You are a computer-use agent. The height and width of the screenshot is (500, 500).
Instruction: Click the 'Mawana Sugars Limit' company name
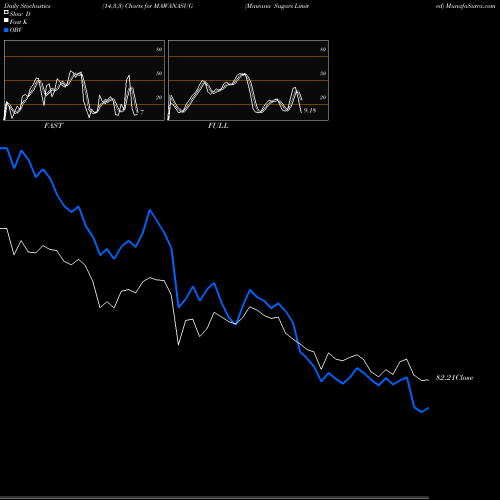pos(277,6)
